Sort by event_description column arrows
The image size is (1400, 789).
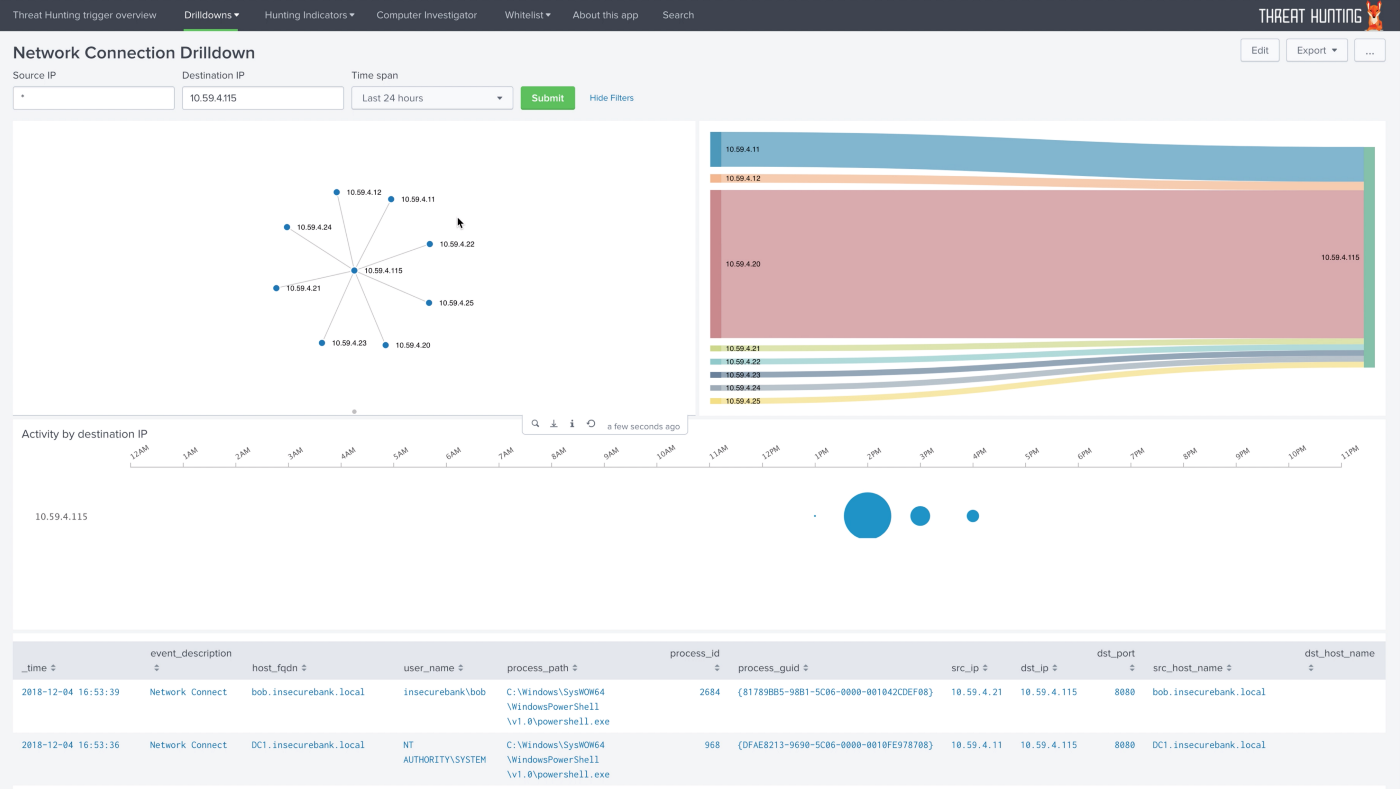click(156, 668)
